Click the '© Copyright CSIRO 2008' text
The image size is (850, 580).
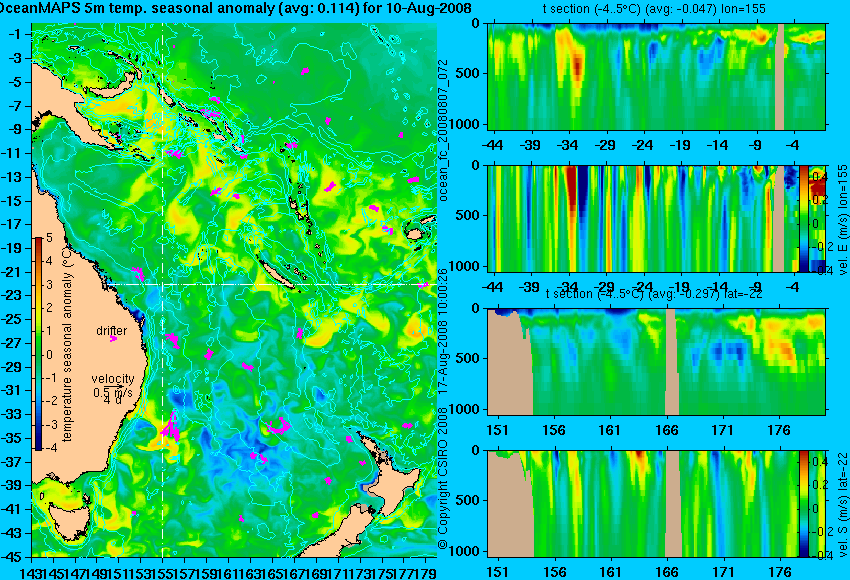click(x=443, y=477)
